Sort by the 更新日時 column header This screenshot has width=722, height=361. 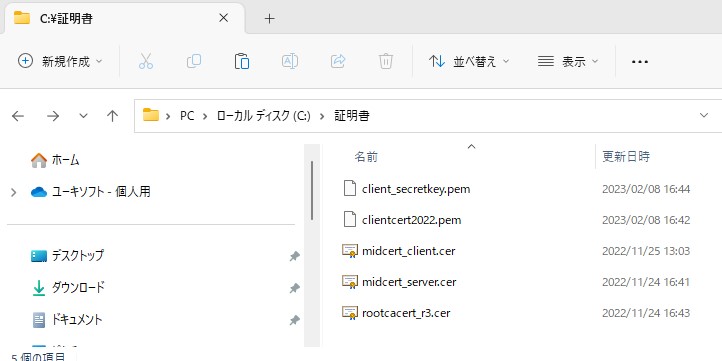click(x=627, y=157)
